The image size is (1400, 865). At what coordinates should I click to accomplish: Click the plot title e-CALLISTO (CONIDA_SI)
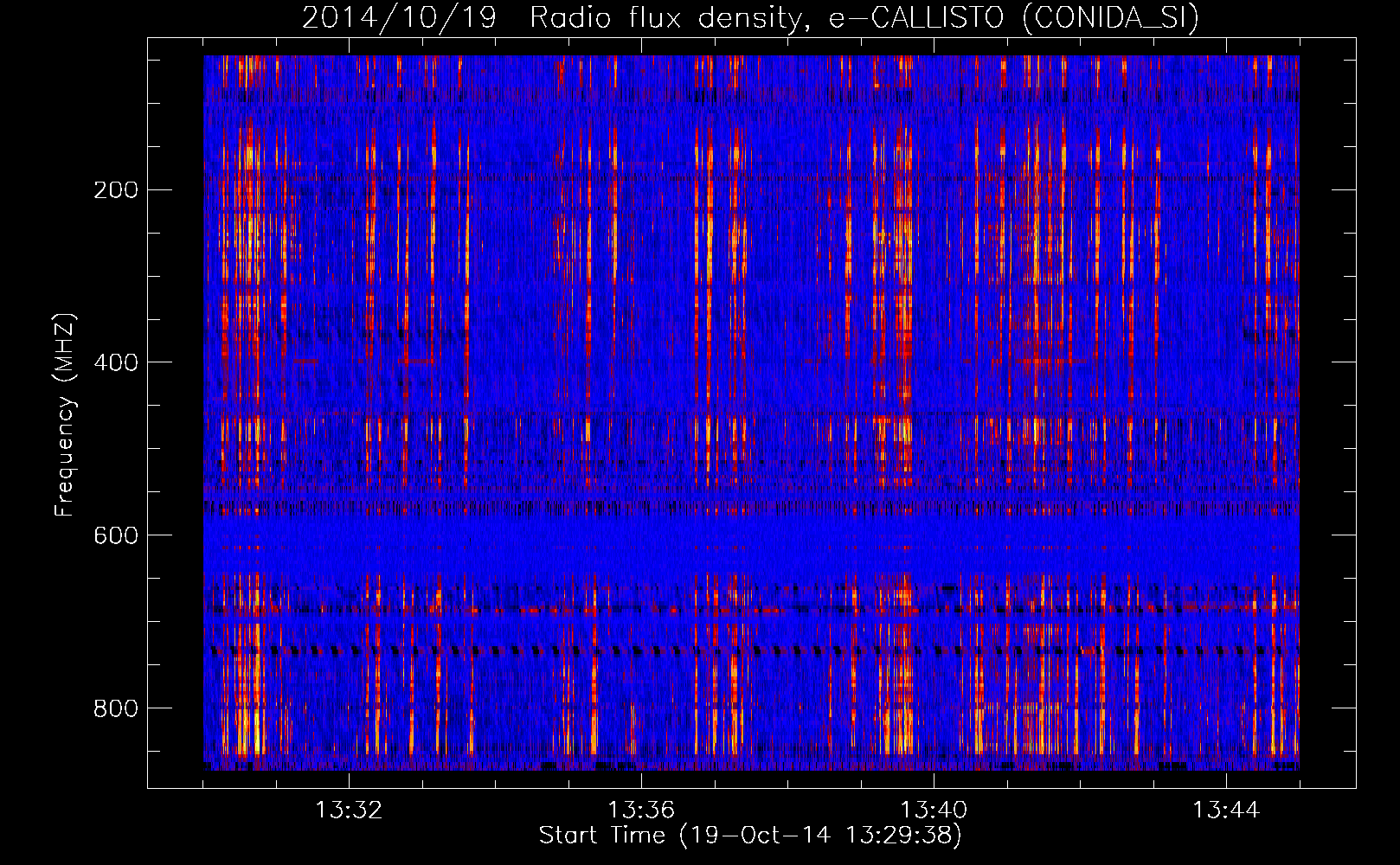(x=1014, y=18)
